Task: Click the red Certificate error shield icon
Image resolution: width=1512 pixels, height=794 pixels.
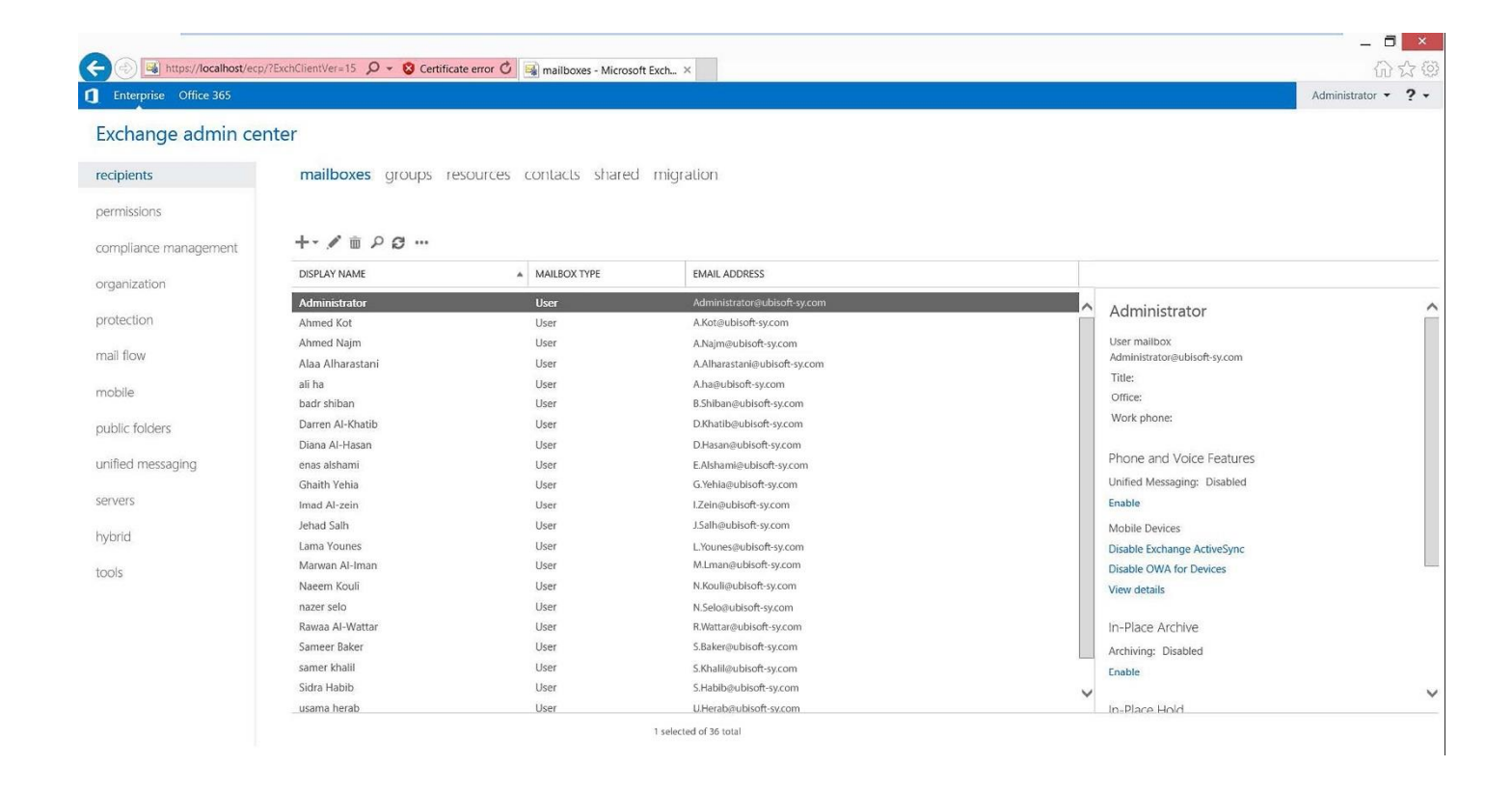Action: click(409, 68)
